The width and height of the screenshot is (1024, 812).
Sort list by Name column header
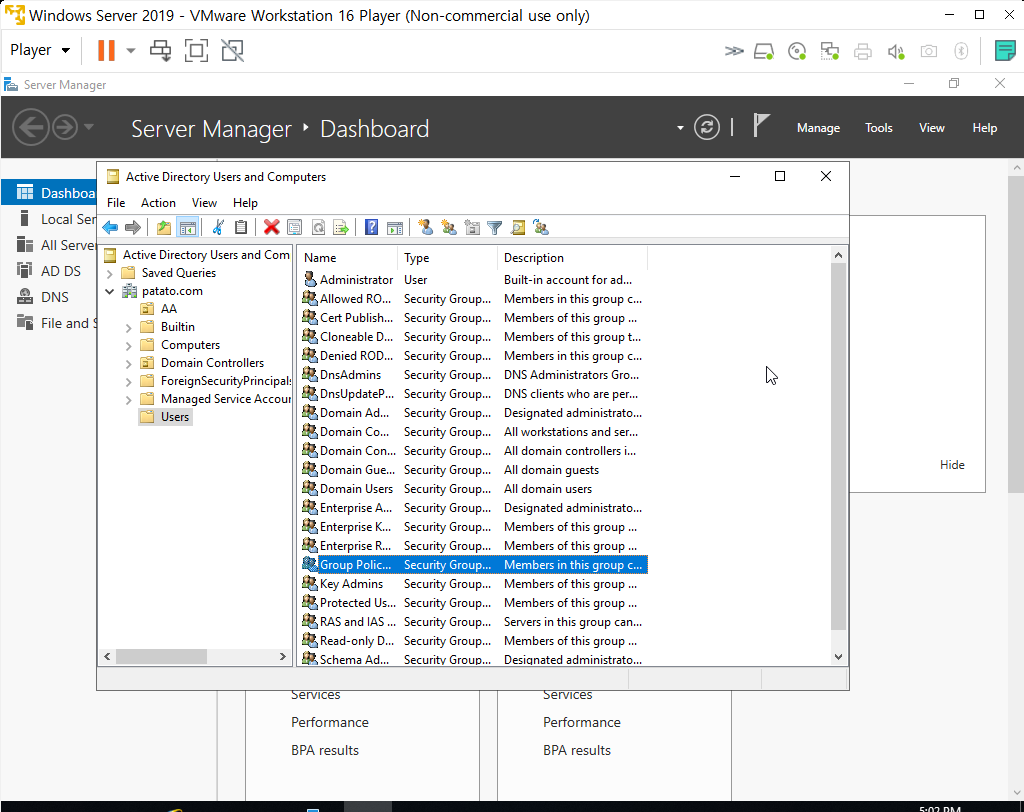tap(348, 257)
